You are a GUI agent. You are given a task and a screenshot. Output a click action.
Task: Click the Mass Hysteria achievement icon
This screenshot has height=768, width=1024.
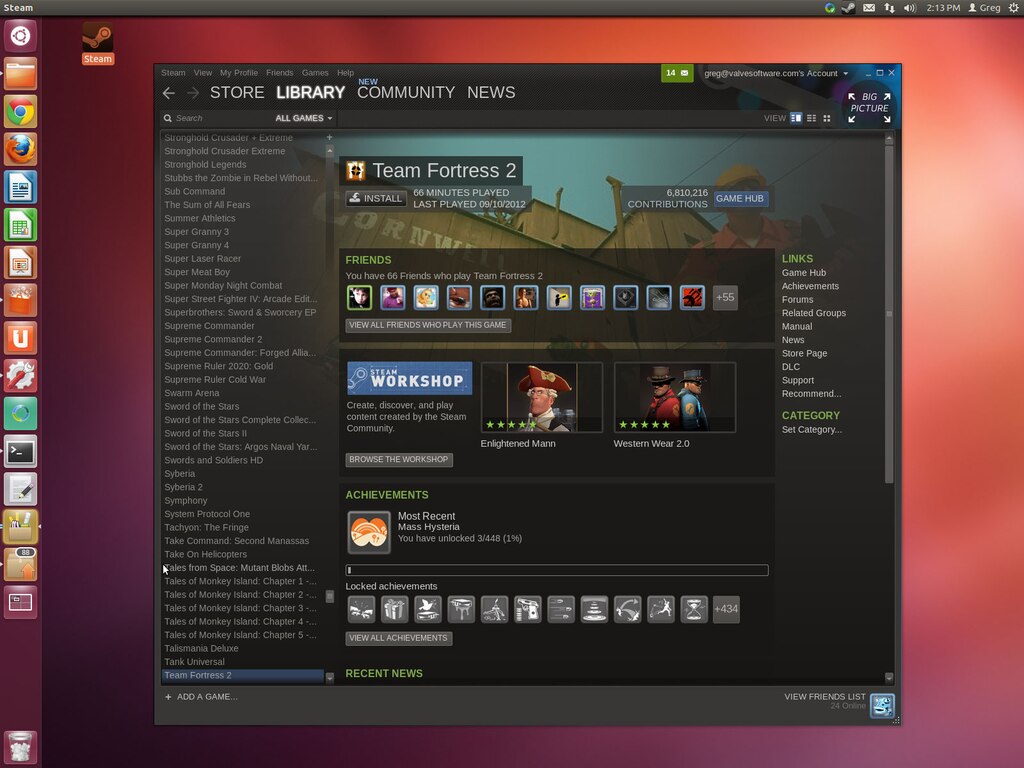click(x=368, y=532)
